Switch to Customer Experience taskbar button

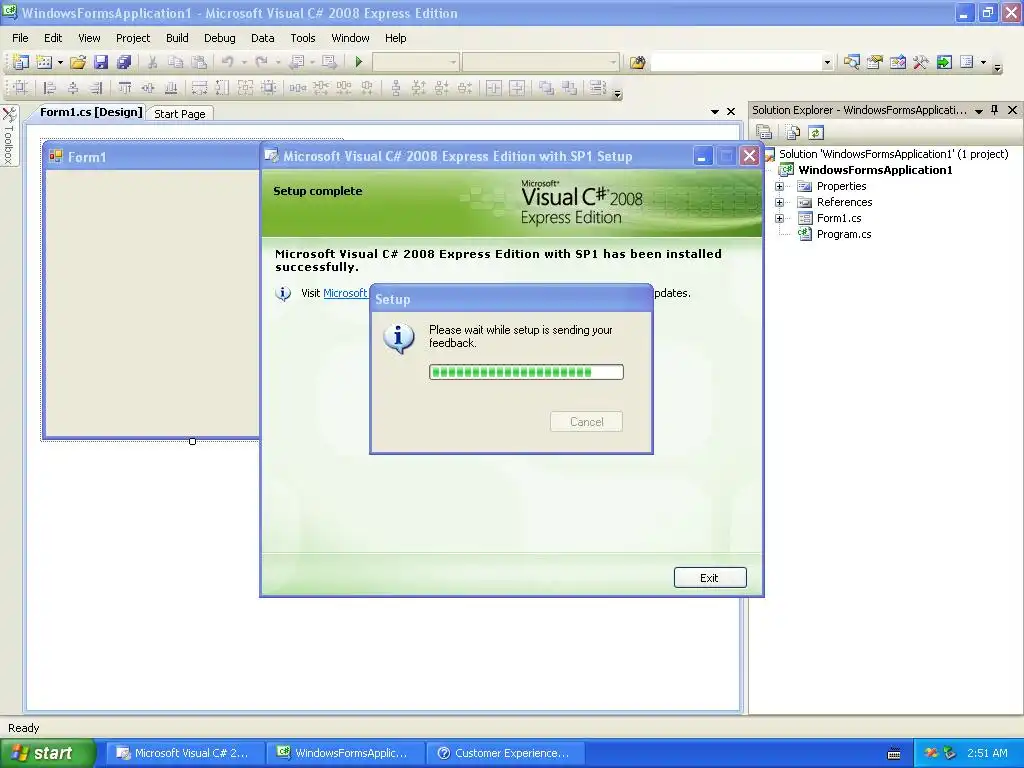click(504, 753)
